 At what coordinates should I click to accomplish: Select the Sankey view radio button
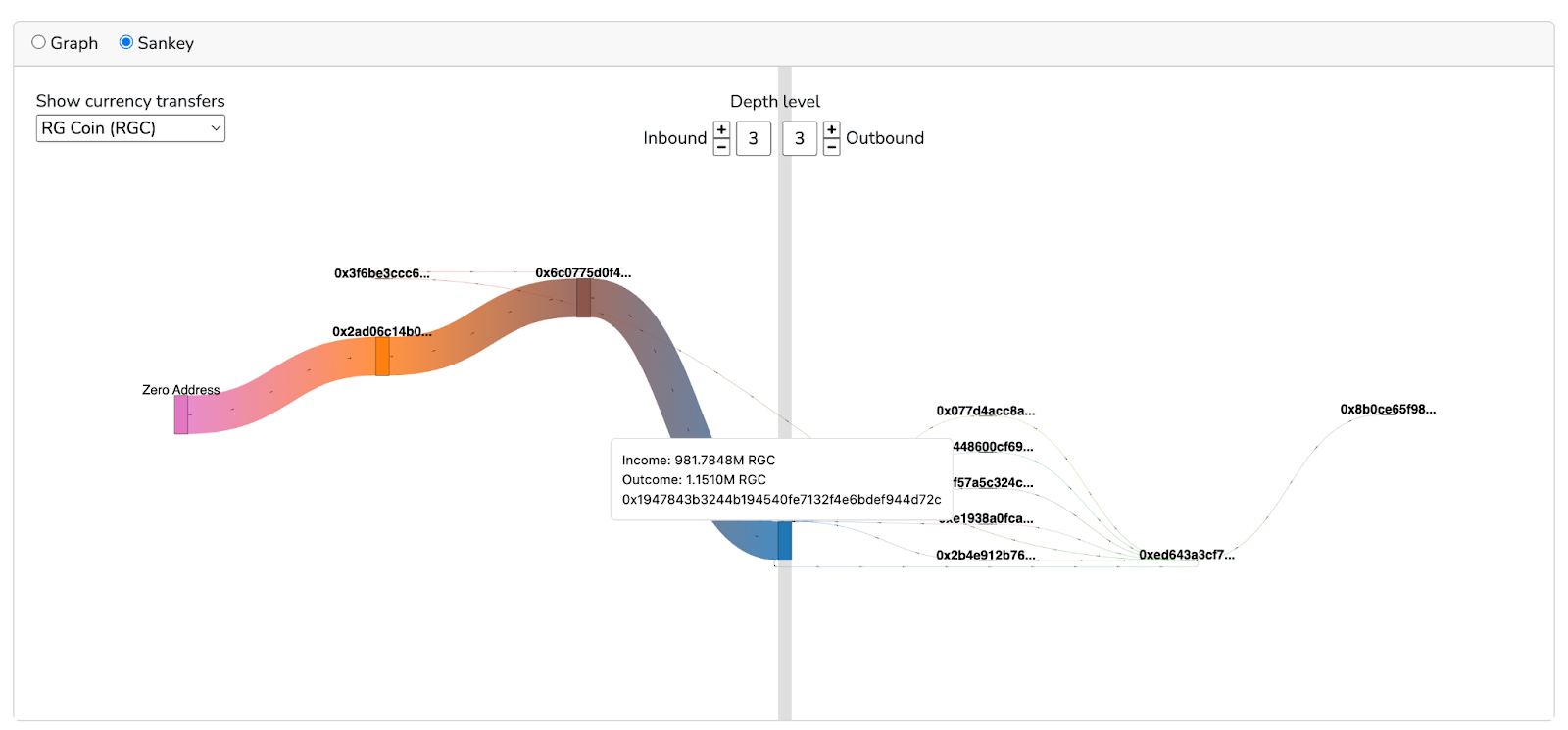pos(125,42)
